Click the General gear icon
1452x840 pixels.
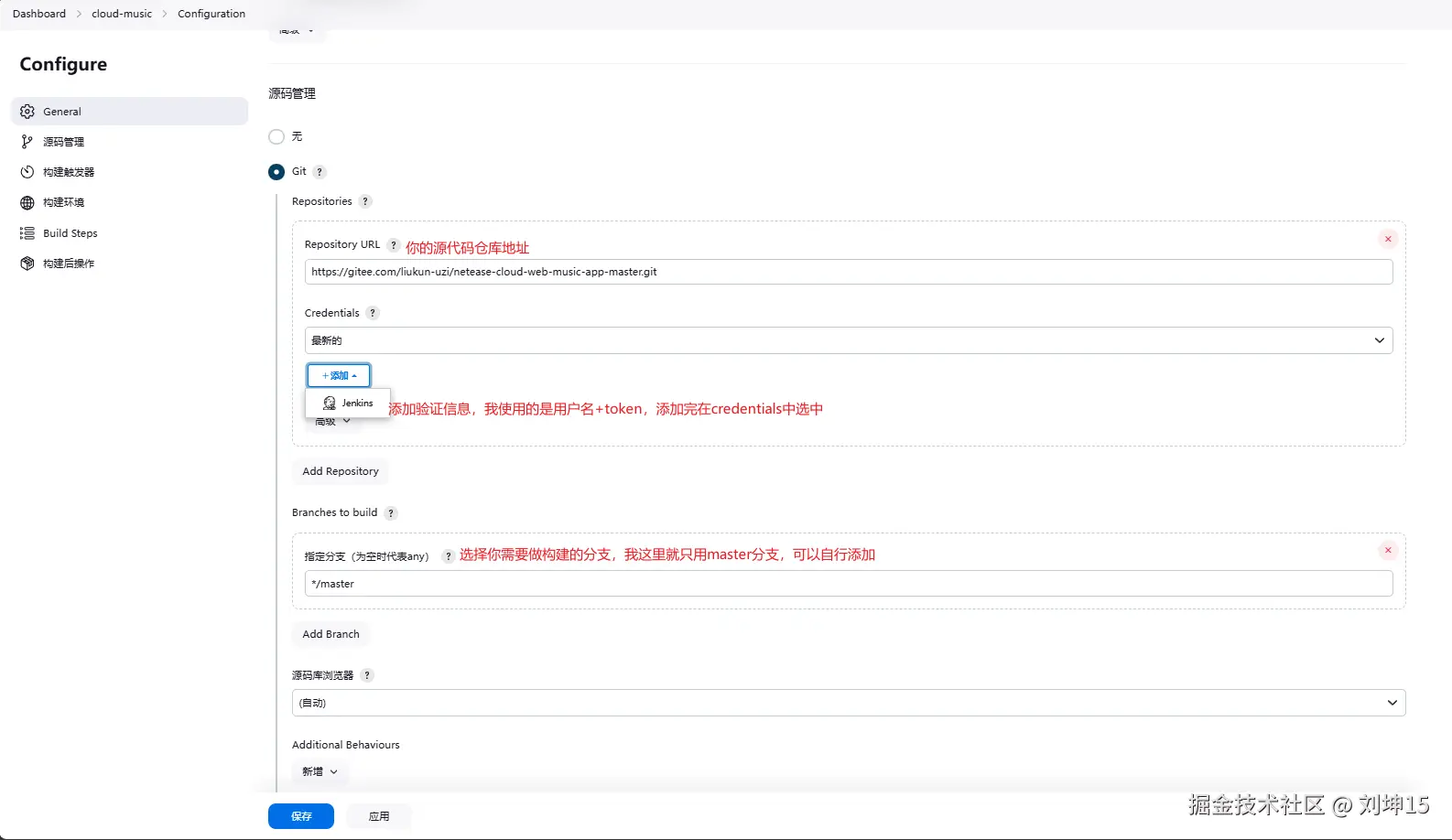tap(27, 112)
